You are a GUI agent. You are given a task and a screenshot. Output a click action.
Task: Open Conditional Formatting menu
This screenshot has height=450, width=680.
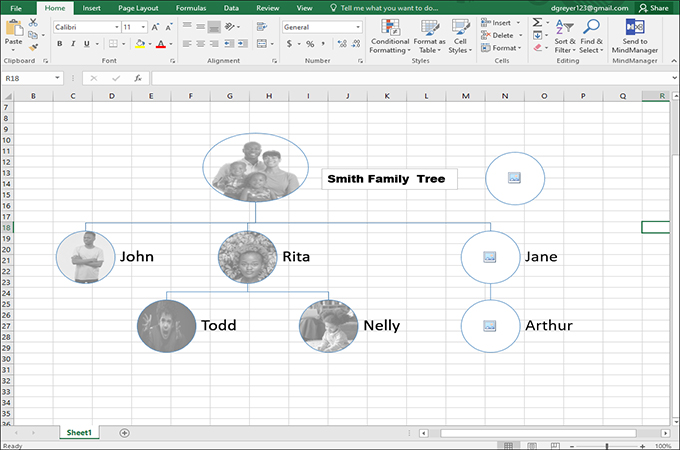(390, 36)
